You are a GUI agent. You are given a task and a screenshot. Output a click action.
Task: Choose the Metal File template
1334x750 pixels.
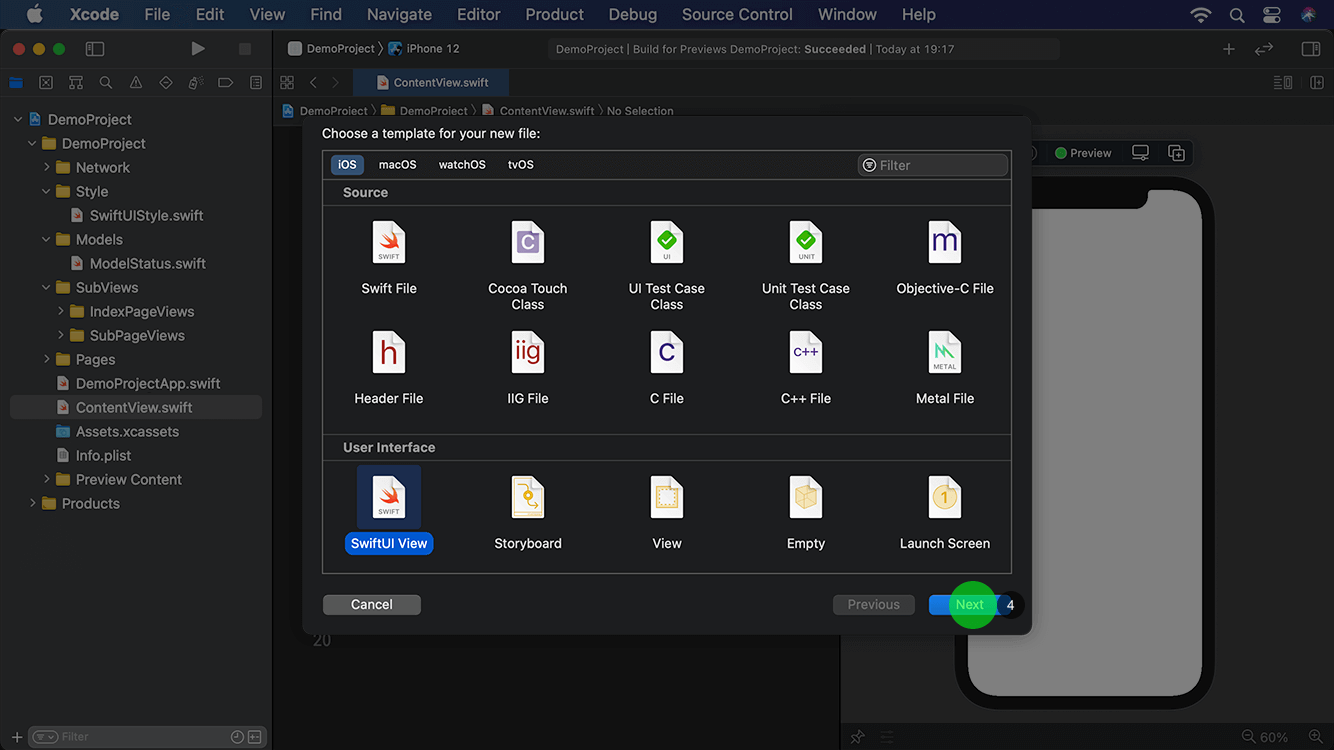point(945,368)
